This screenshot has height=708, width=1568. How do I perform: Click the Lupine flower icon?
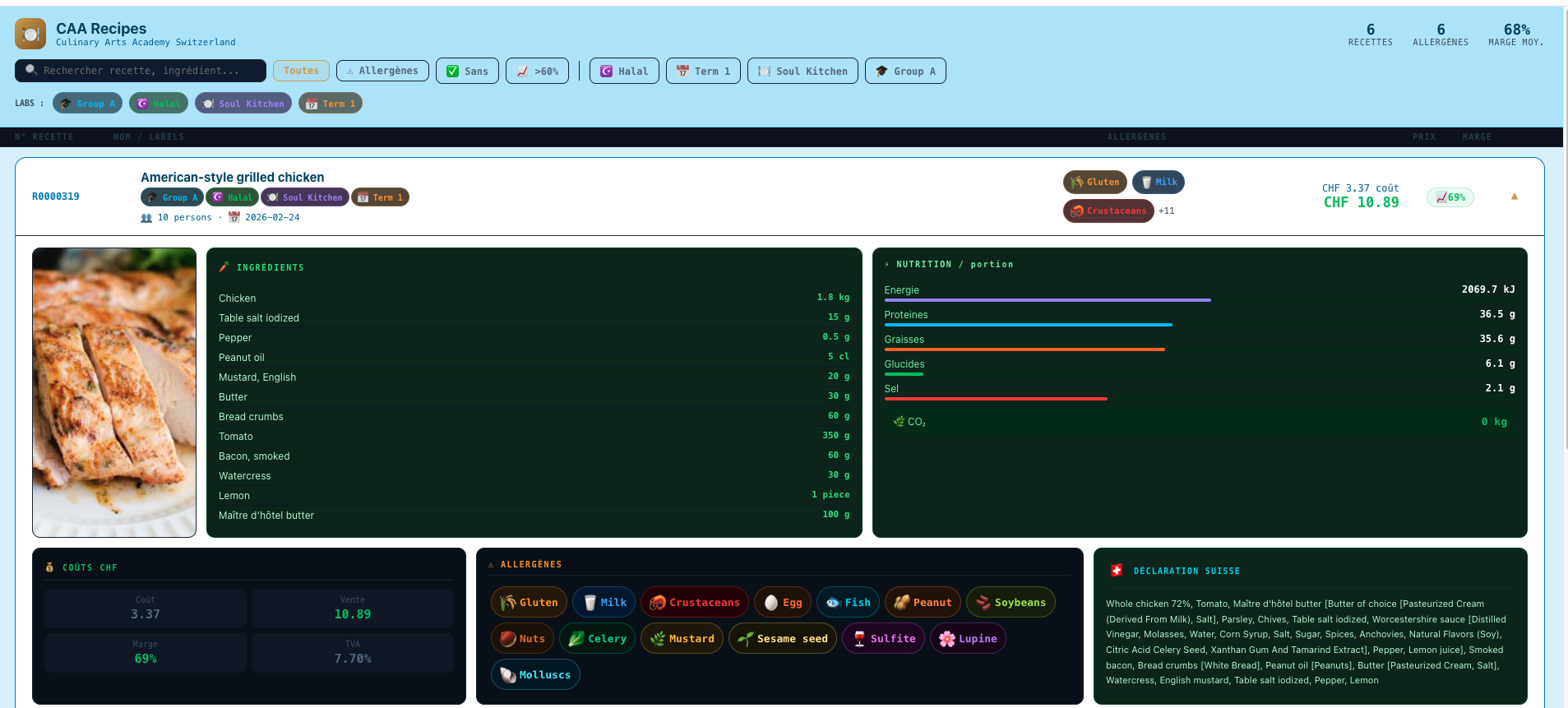(947, 639)
